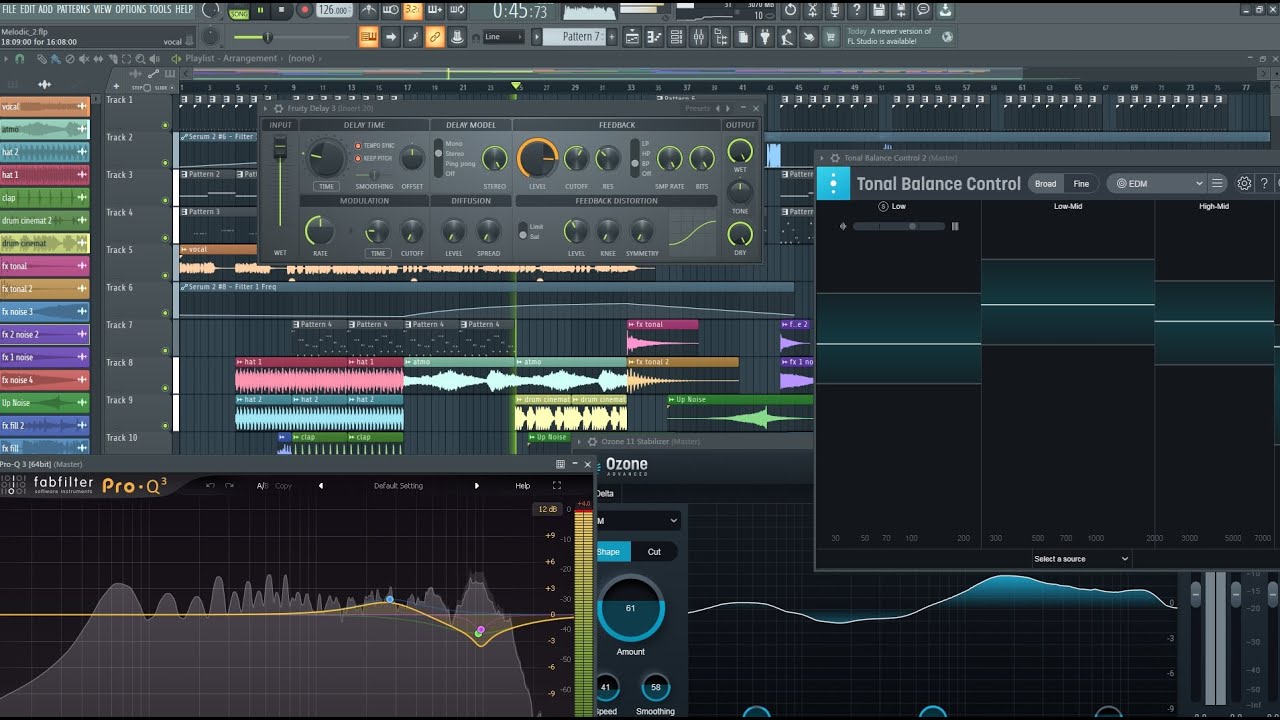Open the Select a source dropdown
Image resolution: width=1280 pixels, height=720 pixels.
[x=1081, y=559]
